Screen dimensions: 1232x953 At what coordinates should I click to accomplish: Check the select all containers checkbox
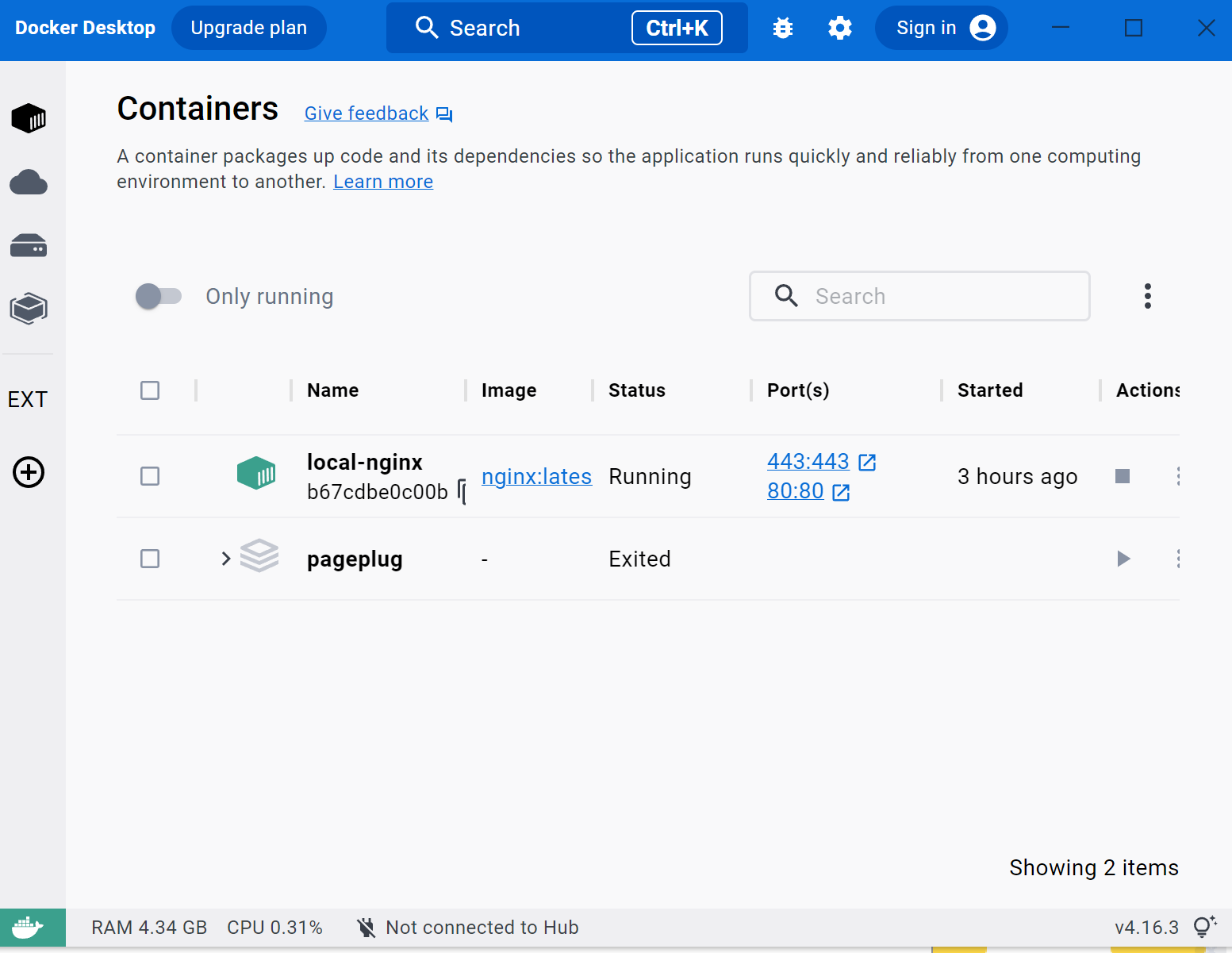(x=150, y=390)
